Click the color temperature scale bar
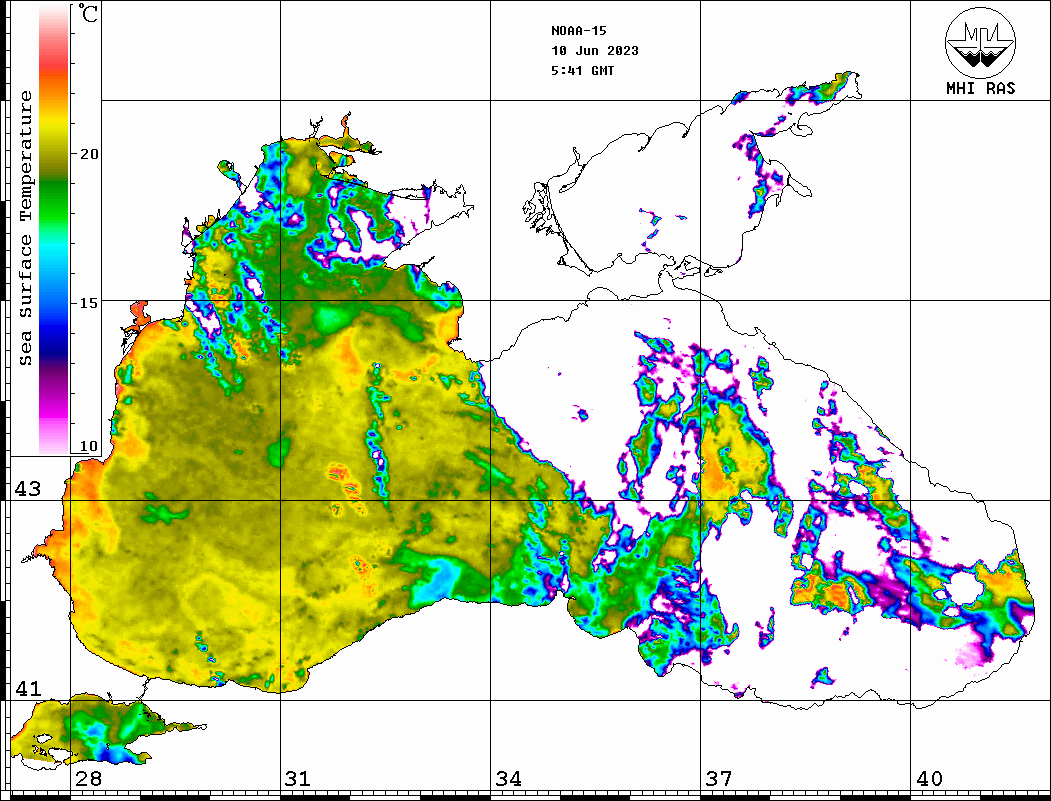The width and height of the screenshot is (1051, 801). 54,229
